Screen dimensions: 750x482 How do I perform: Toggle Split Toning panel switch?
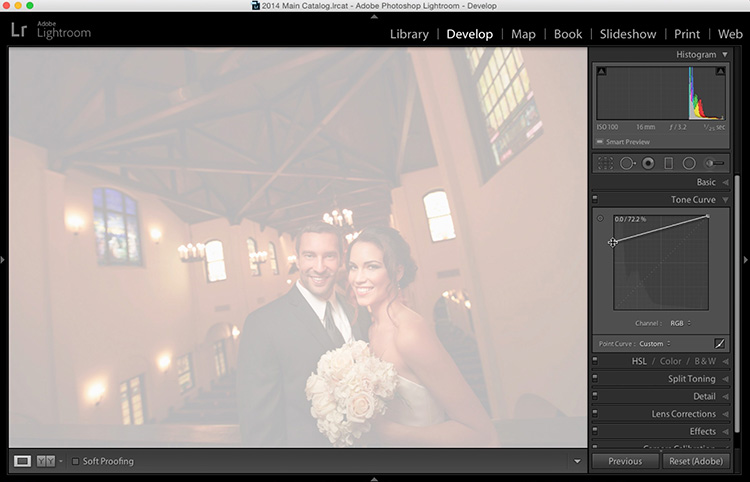click(595, 379)
